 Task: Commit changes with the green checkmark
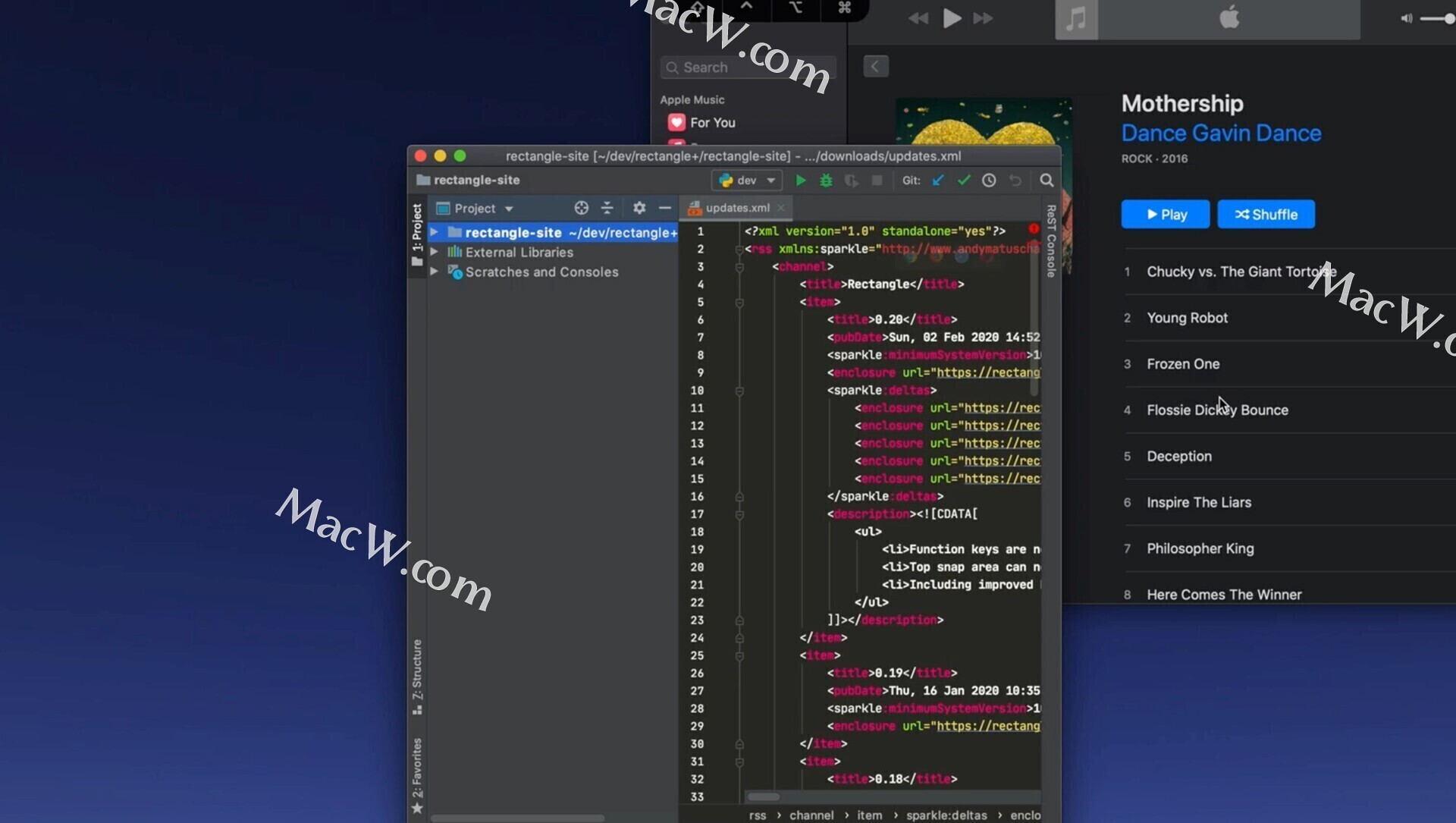click(964, 181)
